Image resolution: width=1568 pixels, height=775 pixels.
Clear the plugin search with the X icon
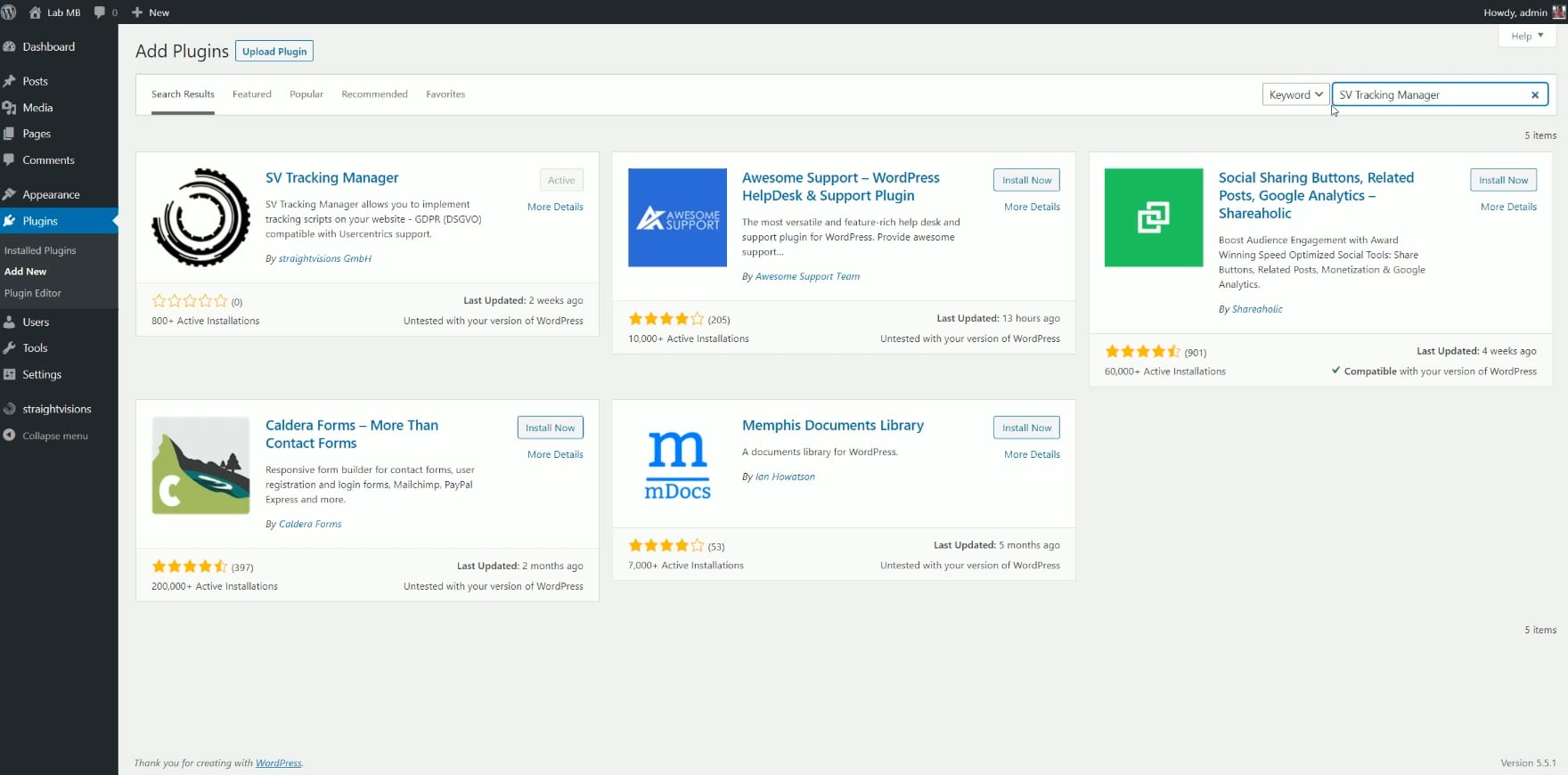[x=1535, y=94]
